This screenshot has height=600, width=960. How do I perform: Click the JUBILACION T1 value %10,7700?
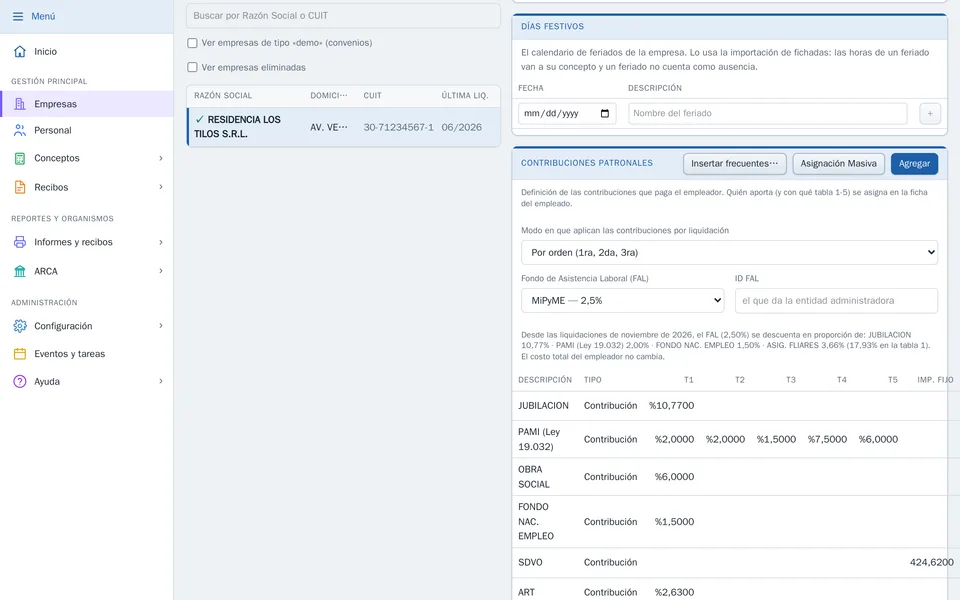[671, 406]
